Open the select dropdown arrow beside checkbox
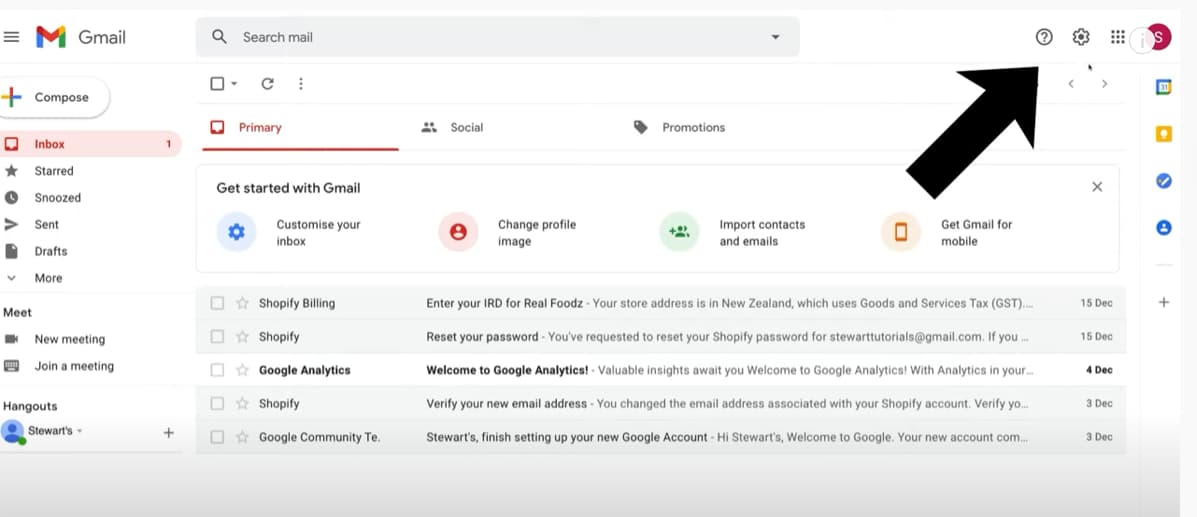Image resolution: width=1197 pixels, height=517 pixels. pyautogui.click(x=234, y=84)
